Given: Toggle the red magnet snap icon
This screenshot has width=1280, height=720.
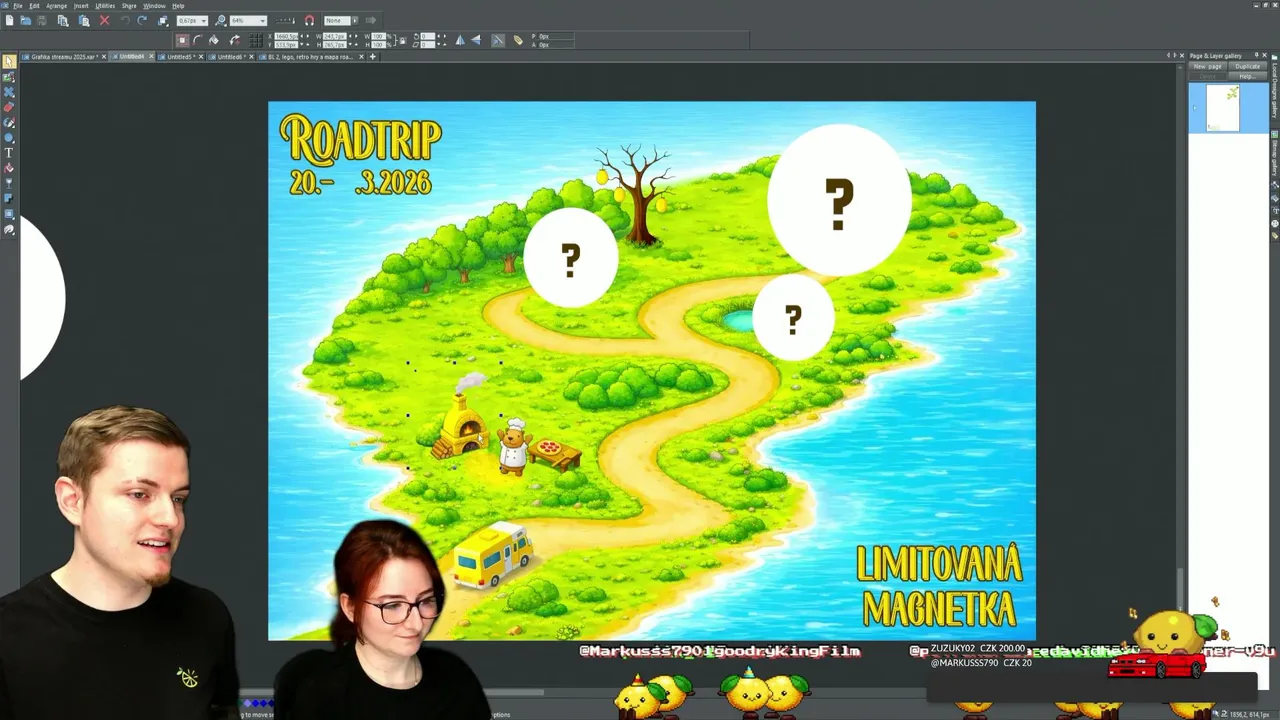Looking at the screenshot, I should pyautogui.click(x=309, y=20).
